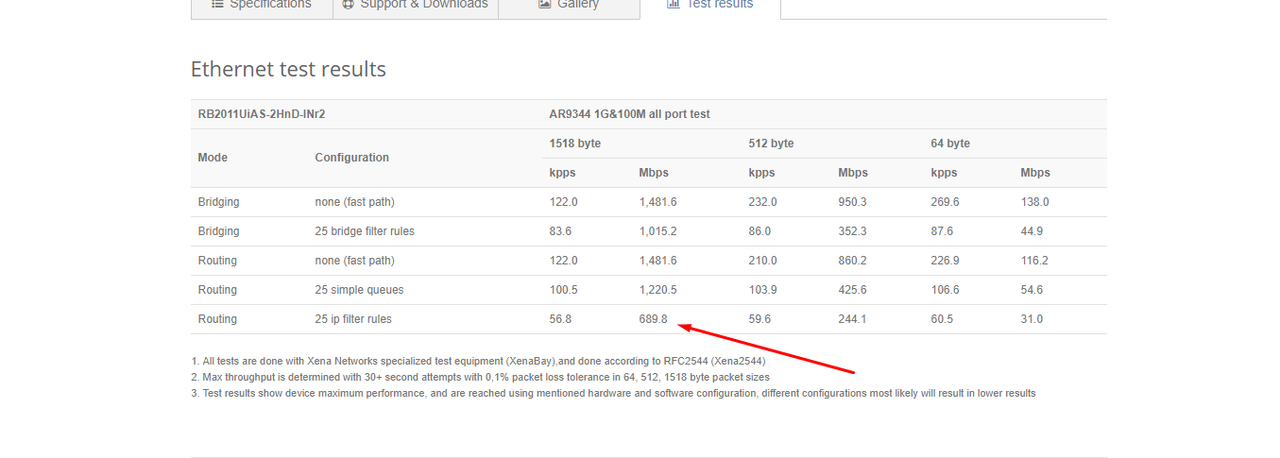This screenshot has width=1280, height=458.
Task: Click footnote 3 about device maximum performance
Action: (x=613, y=393)
